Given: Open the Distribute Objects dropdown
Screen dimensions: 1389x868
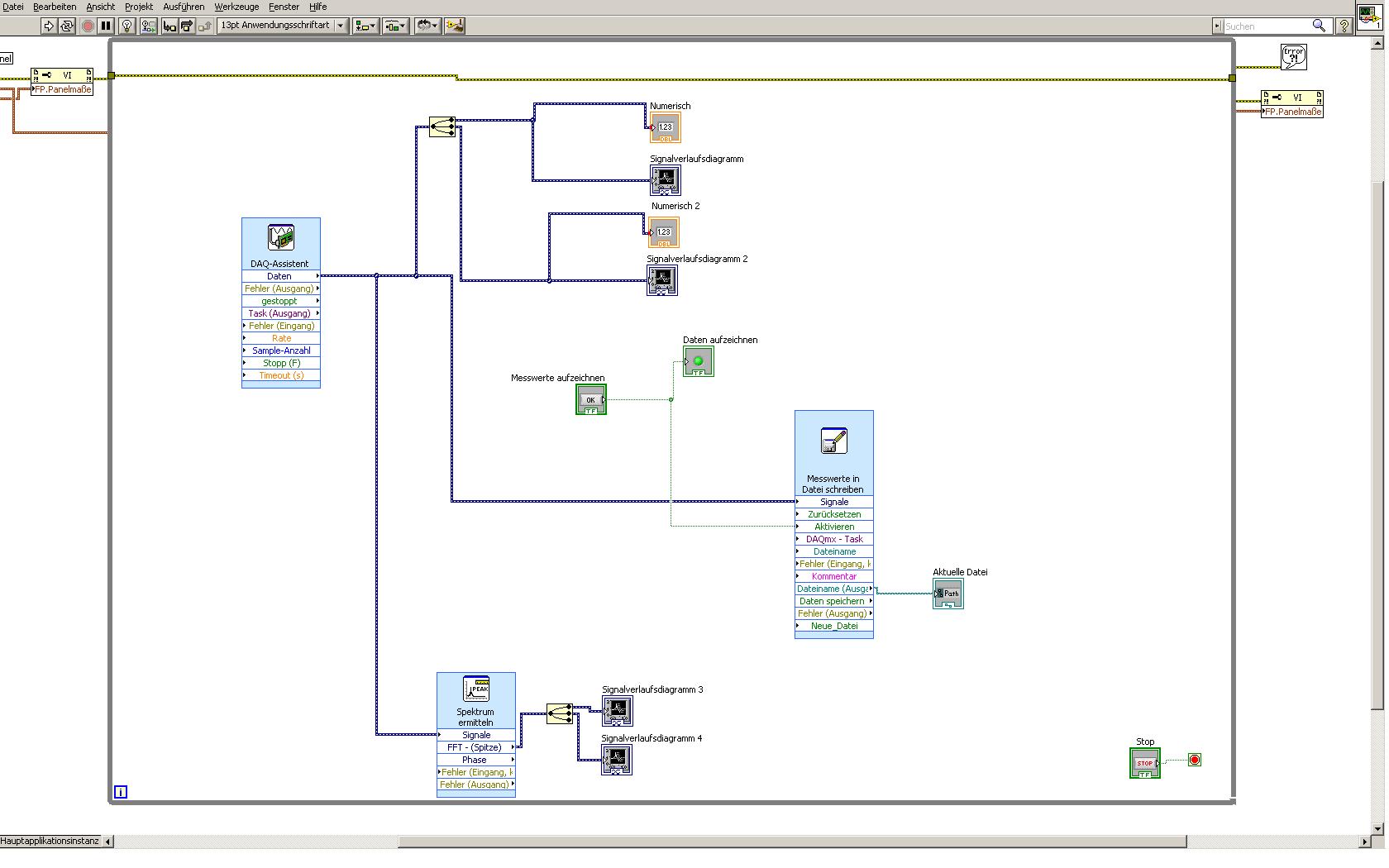Looking at the screenshot, I should [396, 26].
